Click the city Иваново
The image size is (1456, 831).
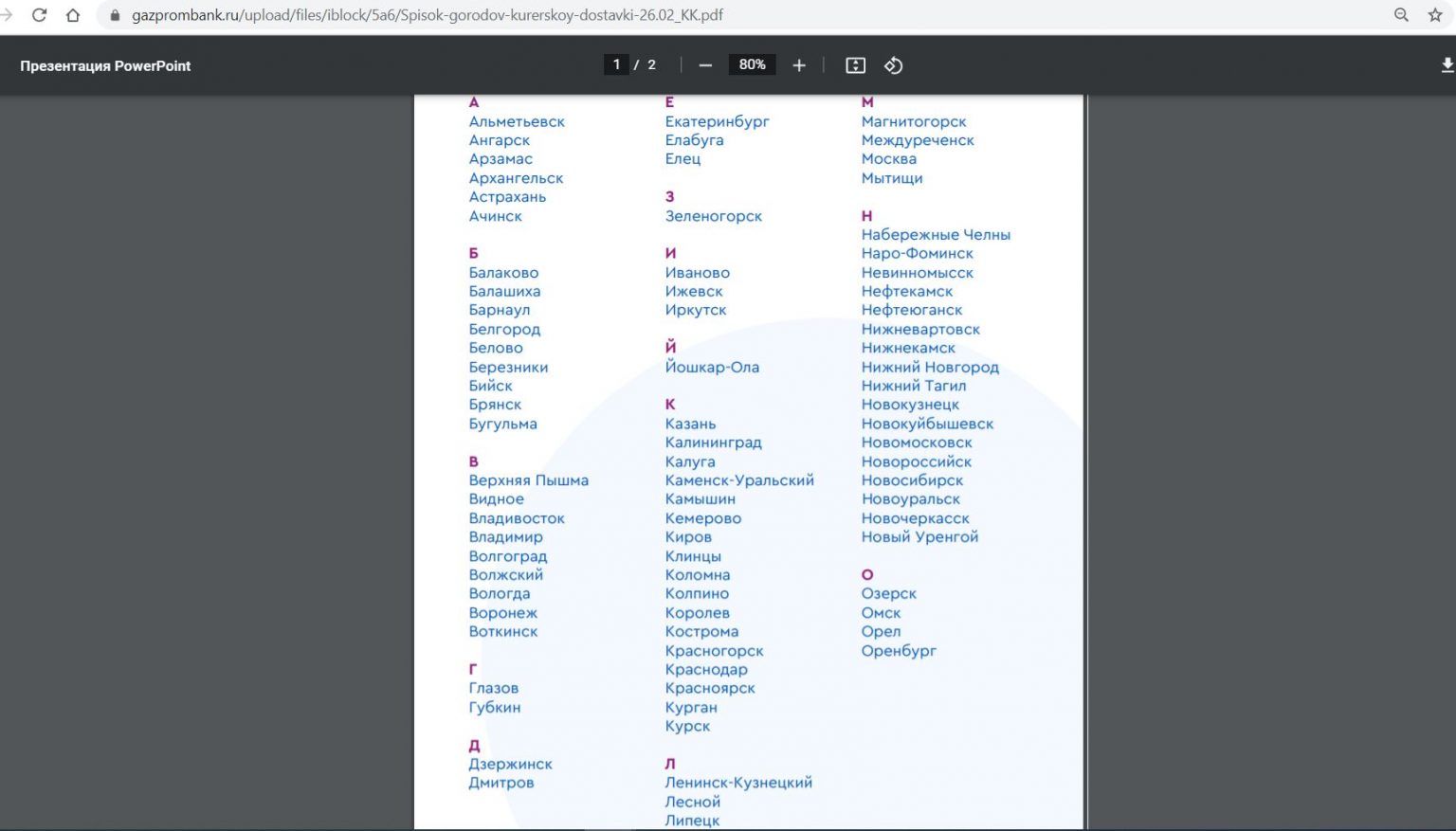pos(697,273)
